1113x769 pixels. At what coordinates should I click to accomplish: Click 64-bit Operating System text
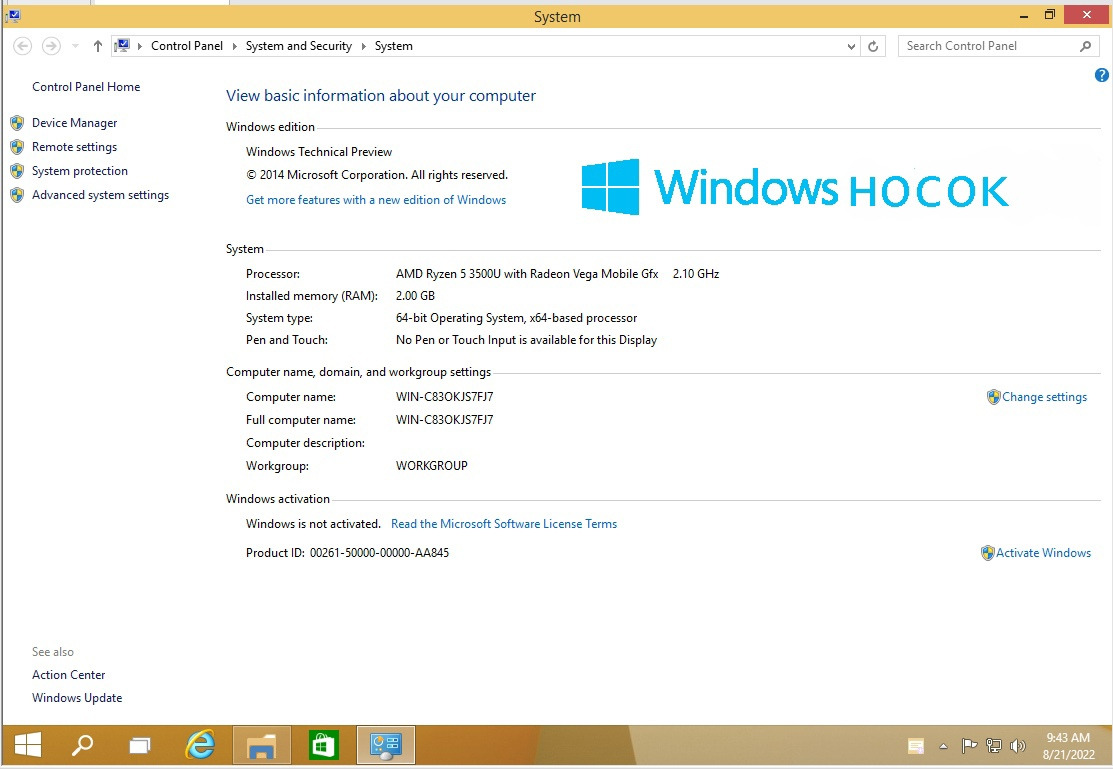(x=516, y=318)
